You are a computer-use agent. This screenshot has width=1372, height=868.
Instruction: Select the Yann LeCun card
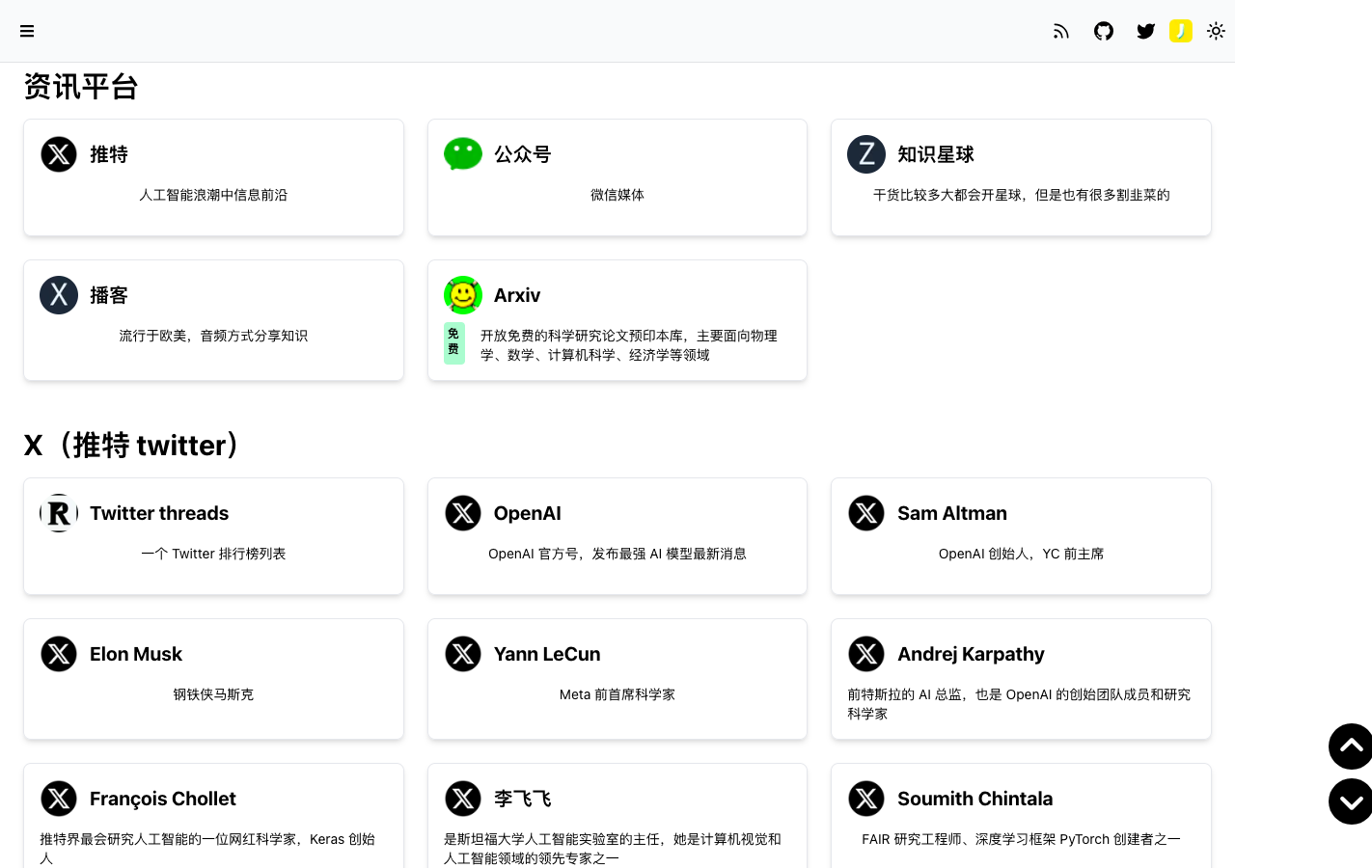click(x=617, y=679)
